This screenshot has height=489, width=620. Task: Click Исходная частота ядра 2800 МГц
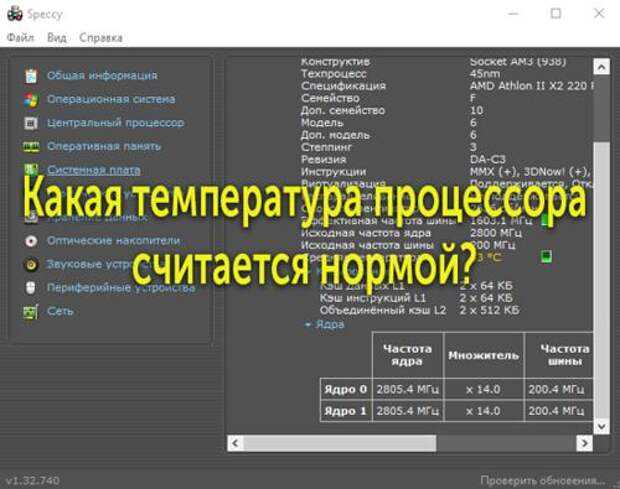(x=496, y=233)
